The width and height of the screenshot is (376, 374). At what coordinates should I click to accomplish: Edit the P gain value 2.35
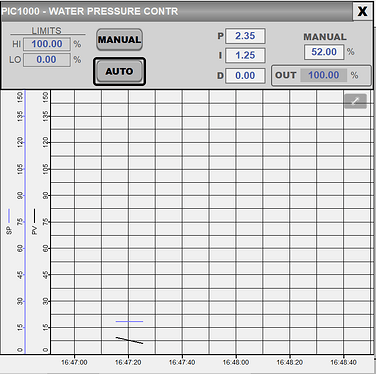245,36
